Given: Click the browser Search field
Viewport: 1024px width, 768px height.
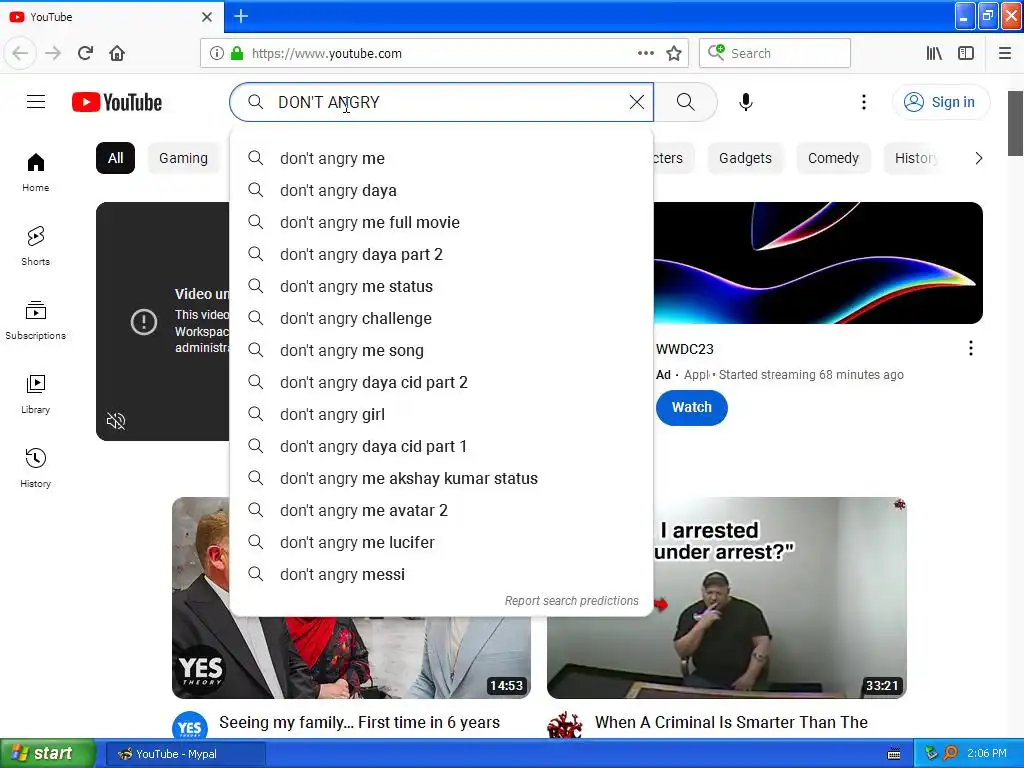Looking at the screenshot, I should [775, 53].
